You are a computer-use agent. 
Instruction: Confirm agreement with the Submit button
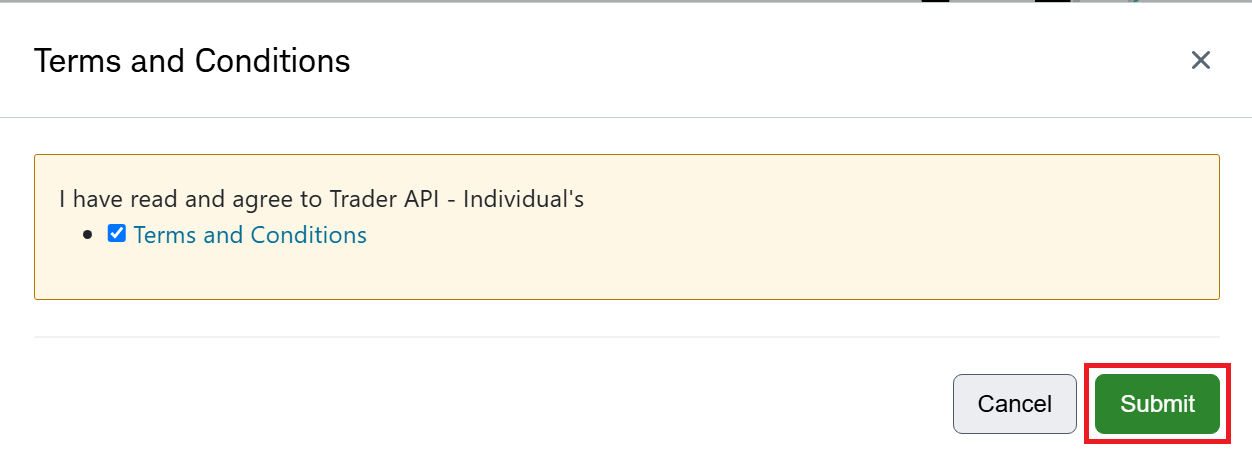tap(1157, 404)
